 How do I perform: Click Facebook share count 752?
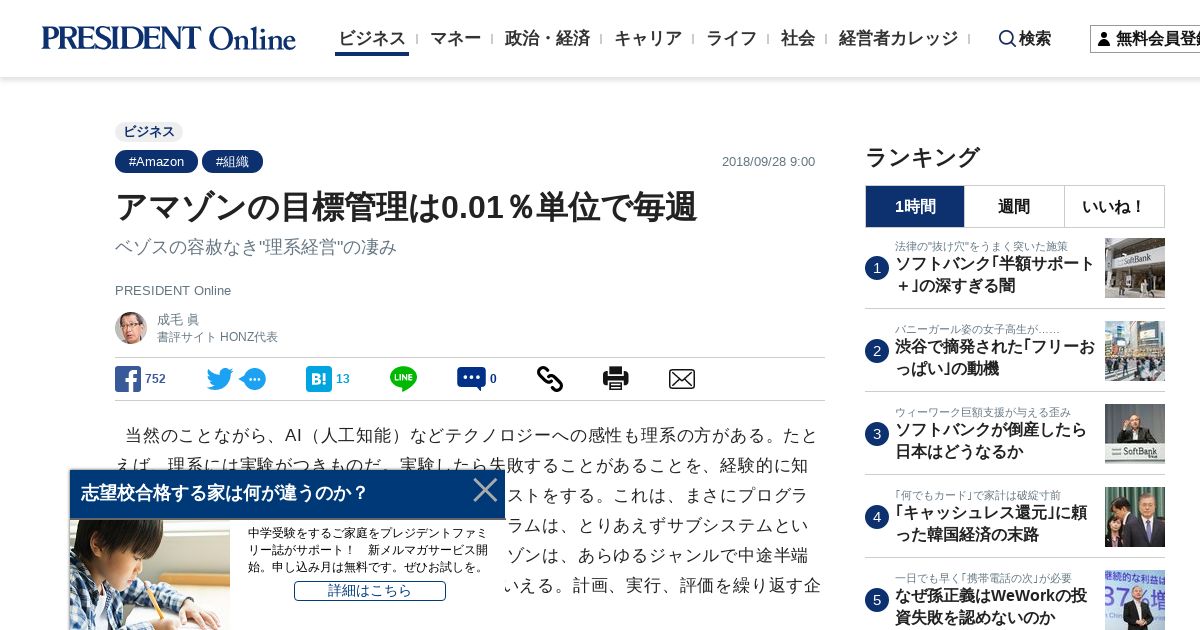(155, 379)
